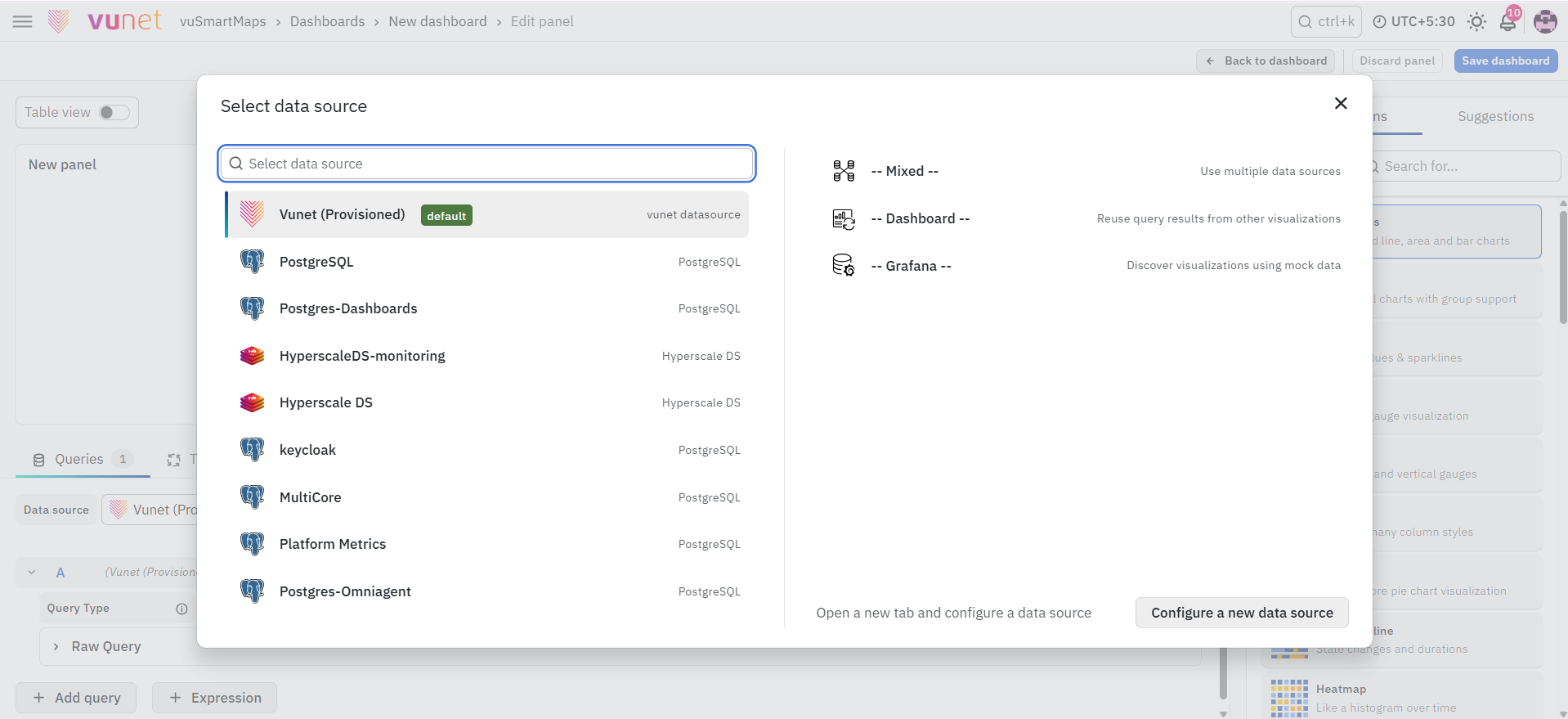Click Save dashboard button
1568x719 pixels.
coord(1506,61)
